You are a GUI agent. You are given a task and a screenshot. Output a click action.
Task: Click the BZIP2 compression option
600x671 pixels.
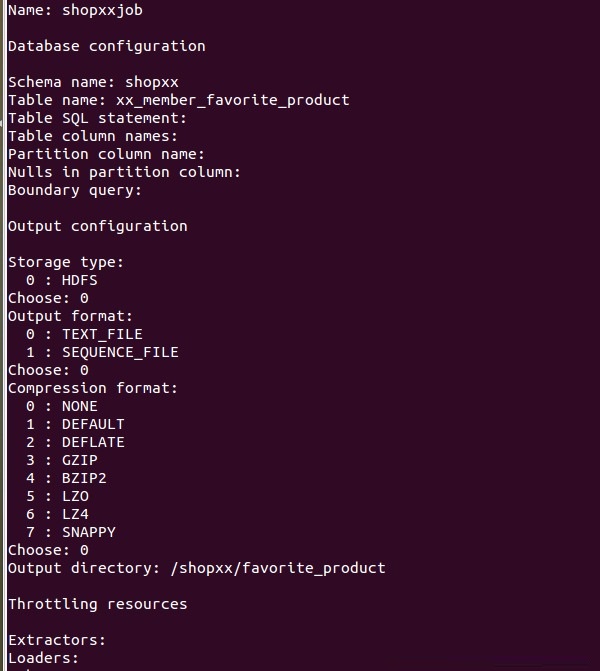click(66, 478)
